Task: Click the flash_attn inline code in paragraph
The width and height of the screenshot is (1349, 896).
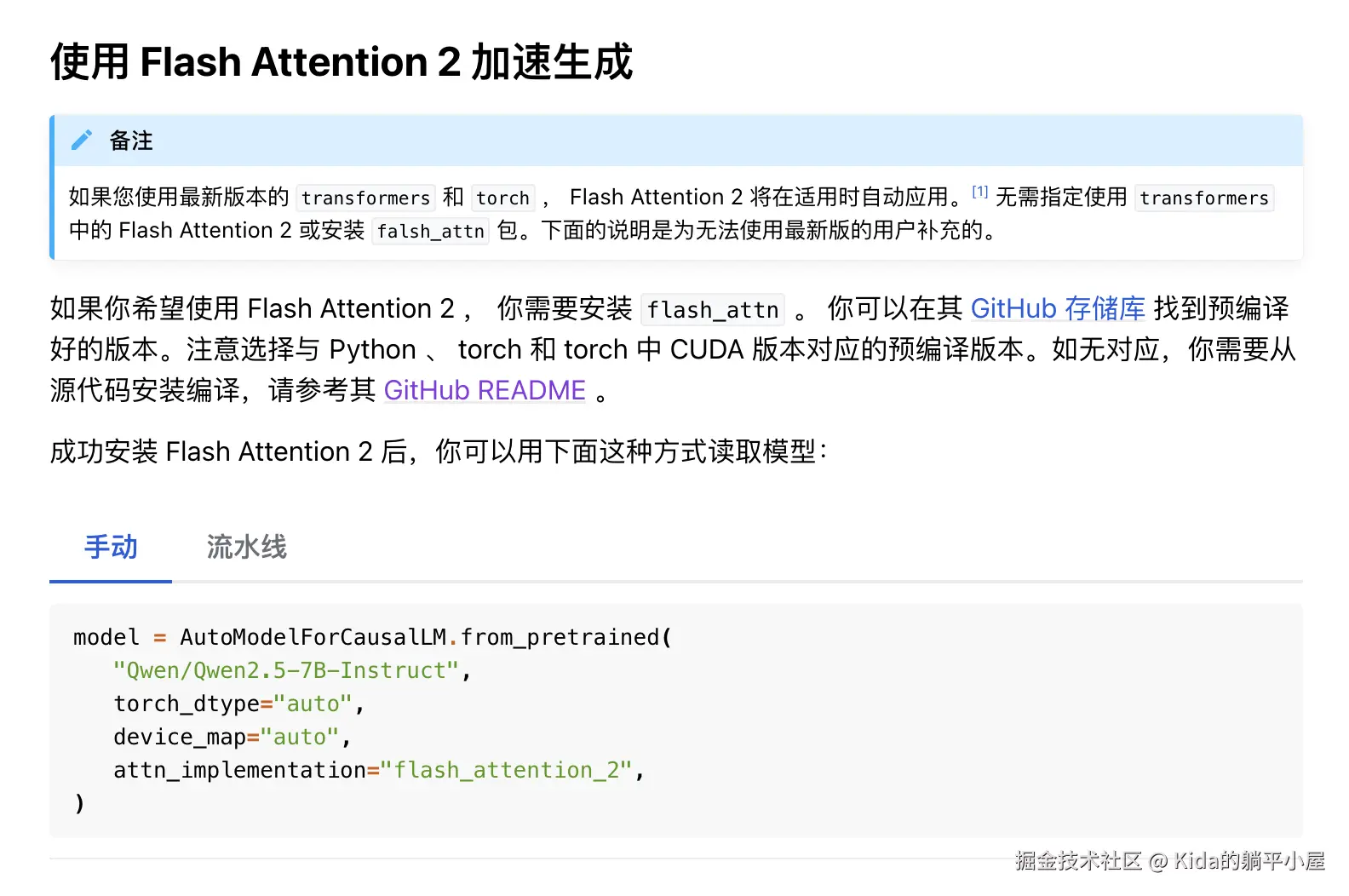Action: tap(713, 309)
